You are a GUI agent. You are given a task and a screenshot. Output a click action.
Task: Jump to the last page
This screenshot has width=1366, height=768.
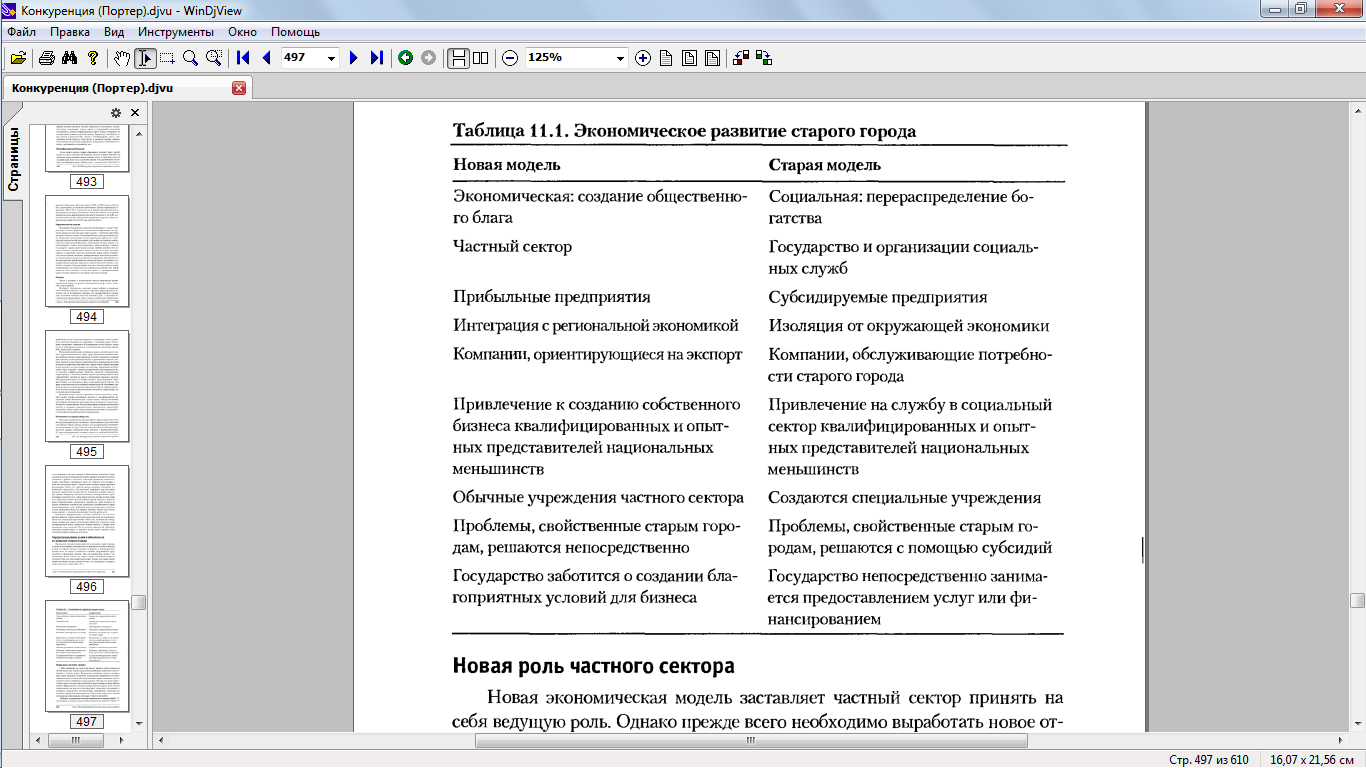point(376,58)
